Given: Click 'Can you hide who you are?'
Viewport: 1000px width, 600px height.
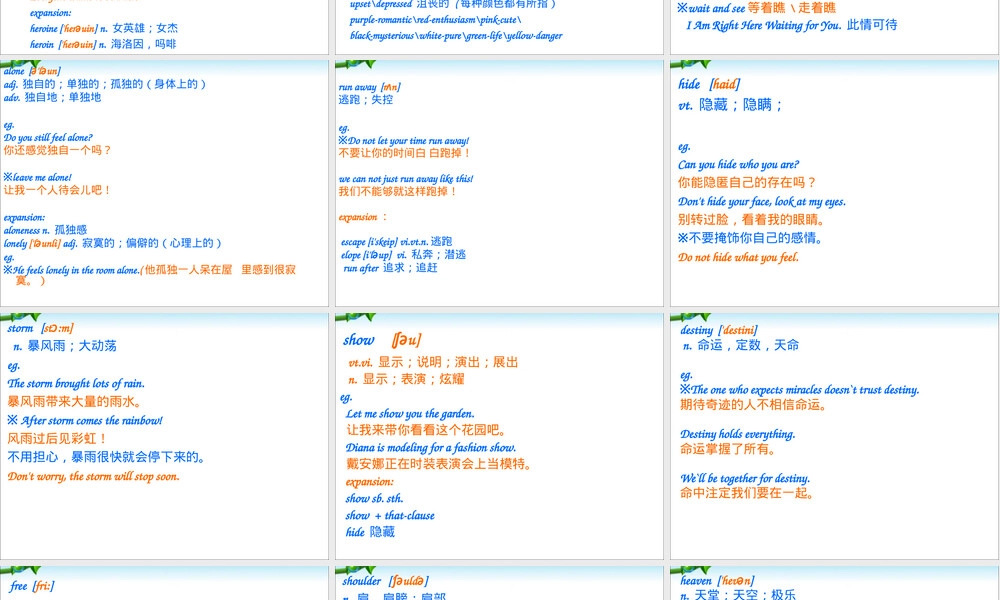Looking at the screenshot, I should (x=739, y=165).
